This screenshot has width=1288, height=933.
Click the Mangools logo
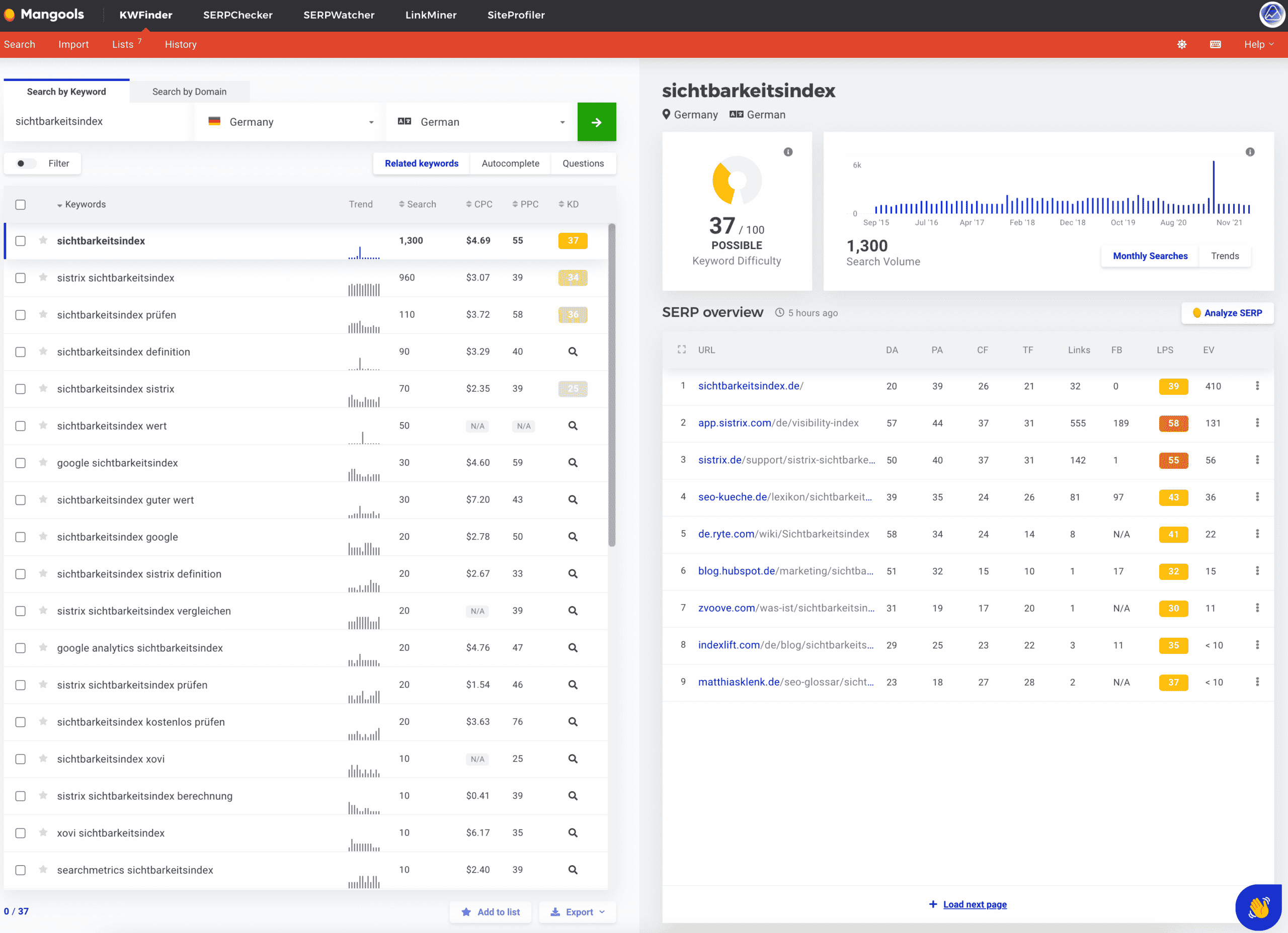pyautogui.click(x=44, y=14)
